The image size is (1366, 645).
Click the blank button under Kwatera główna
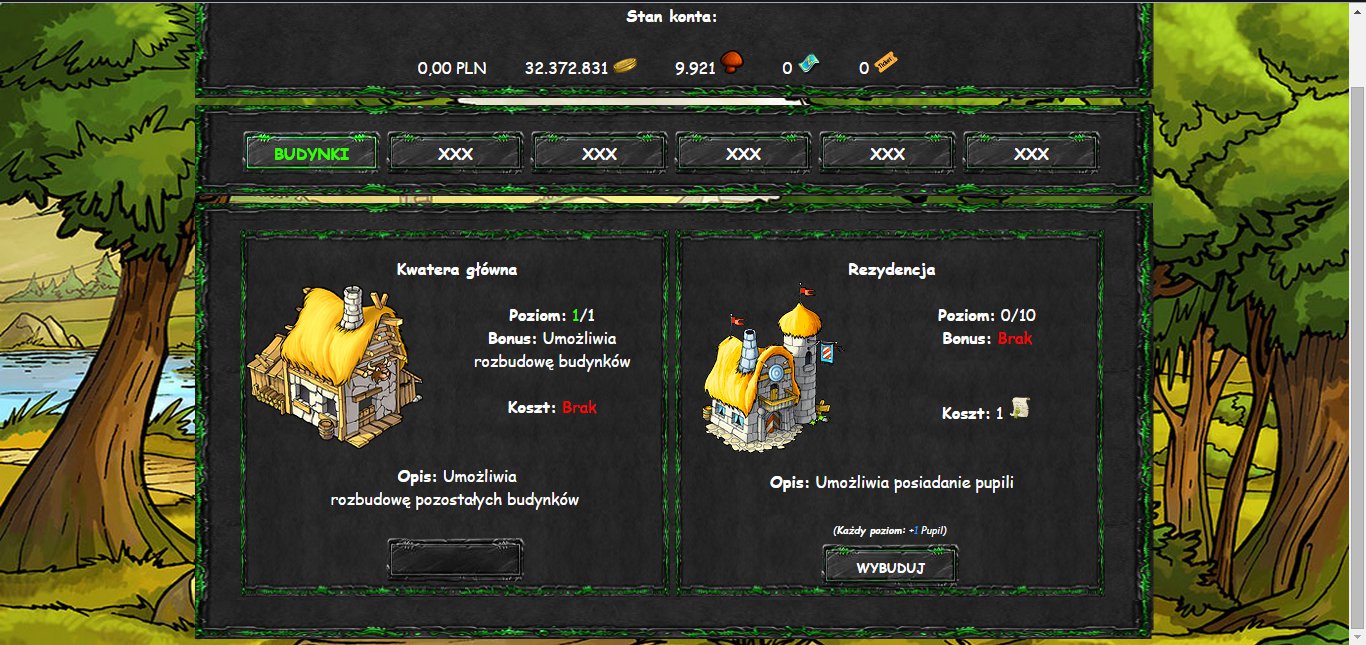455,559
